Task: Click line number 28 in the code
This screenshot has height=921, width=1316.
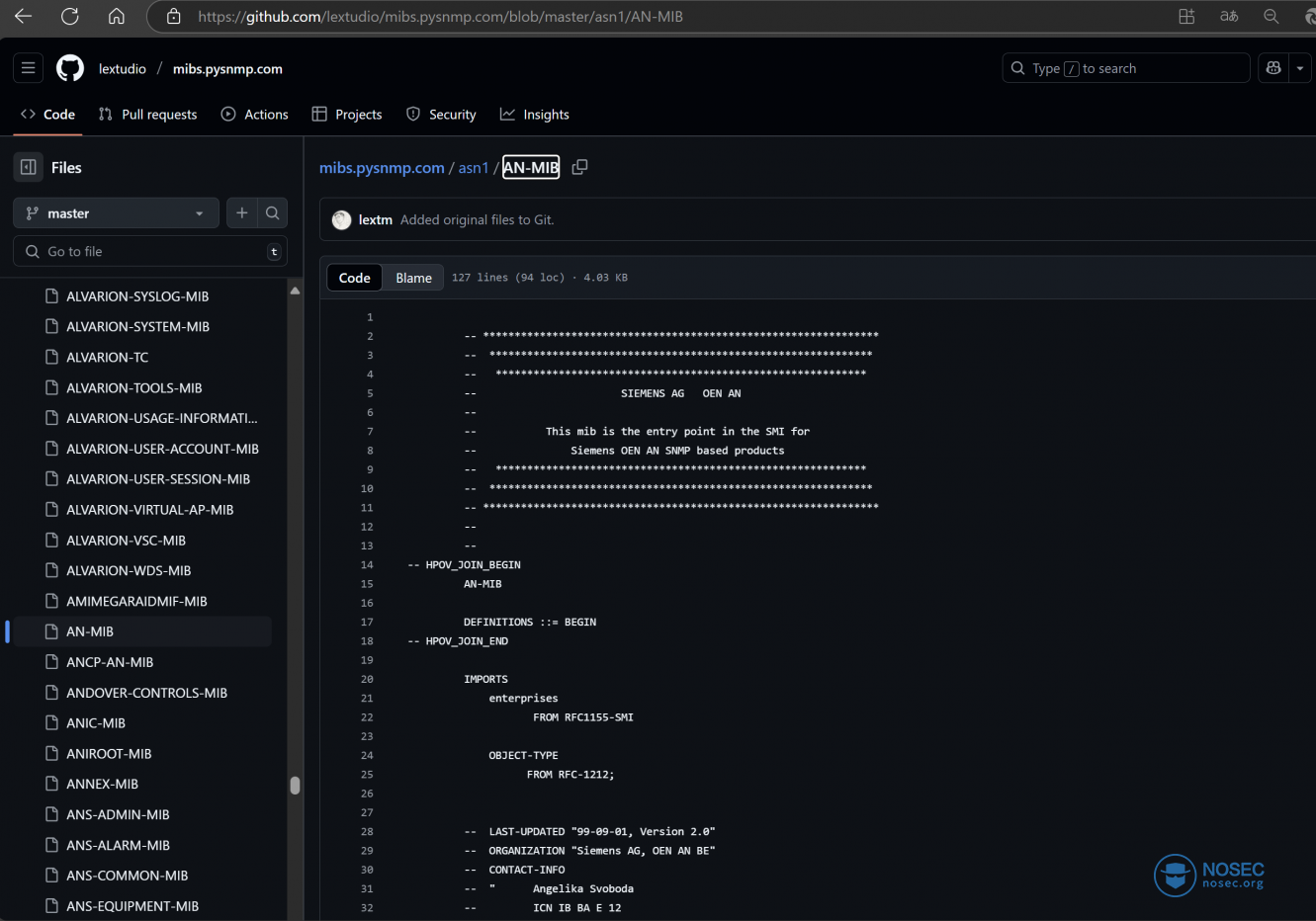Action: [x=367, y=831]
